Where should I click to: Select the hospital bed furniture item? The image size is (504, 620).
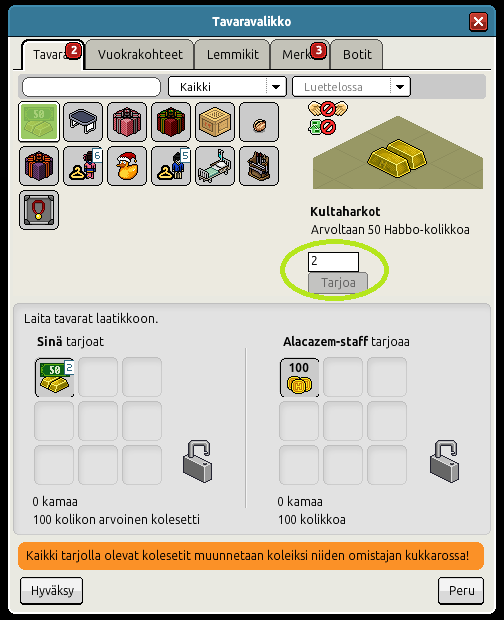point(215,166)
